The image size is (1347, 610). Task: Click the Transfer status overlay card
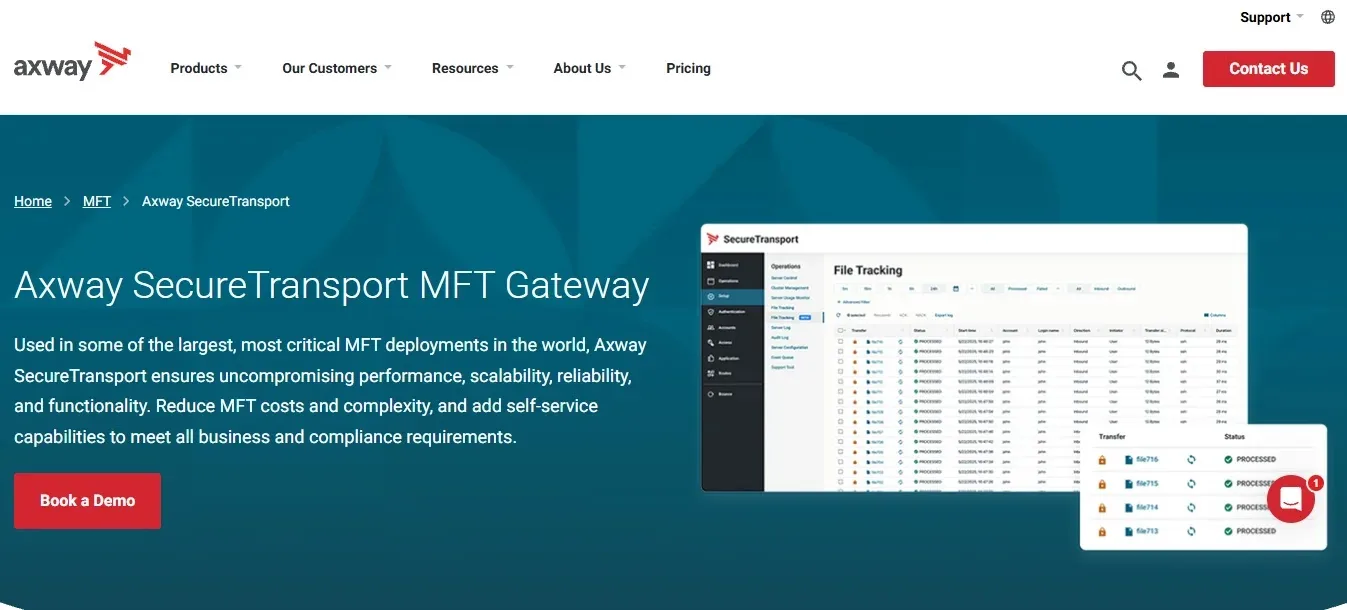click(1203, 487)
